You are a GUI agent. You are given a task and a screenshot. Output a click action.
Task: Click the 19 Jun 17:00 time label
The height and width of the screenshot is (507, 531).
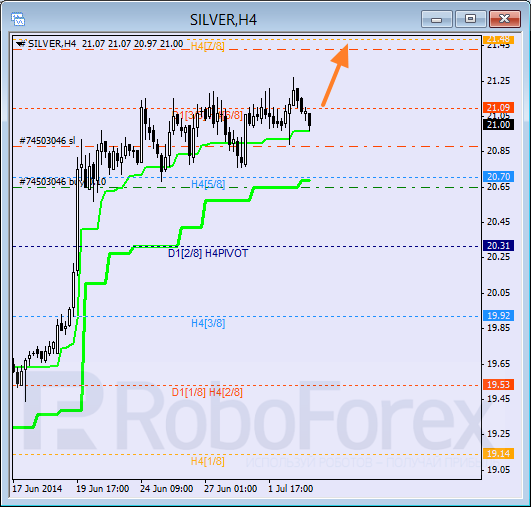point(103,489)
